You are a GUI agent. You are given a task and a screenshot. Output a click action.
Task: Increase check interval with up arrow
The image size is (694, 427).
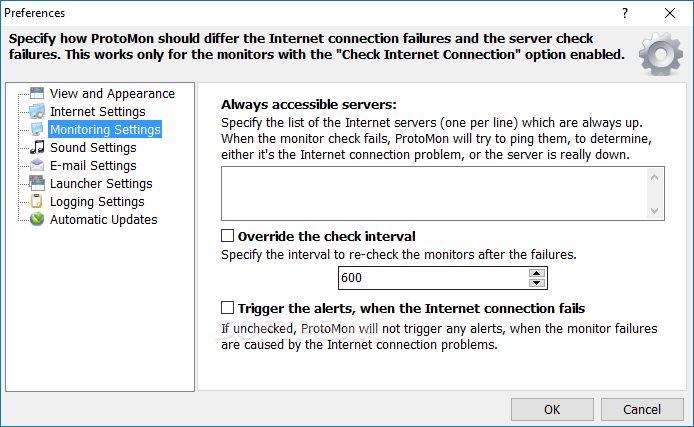[536, 273]
